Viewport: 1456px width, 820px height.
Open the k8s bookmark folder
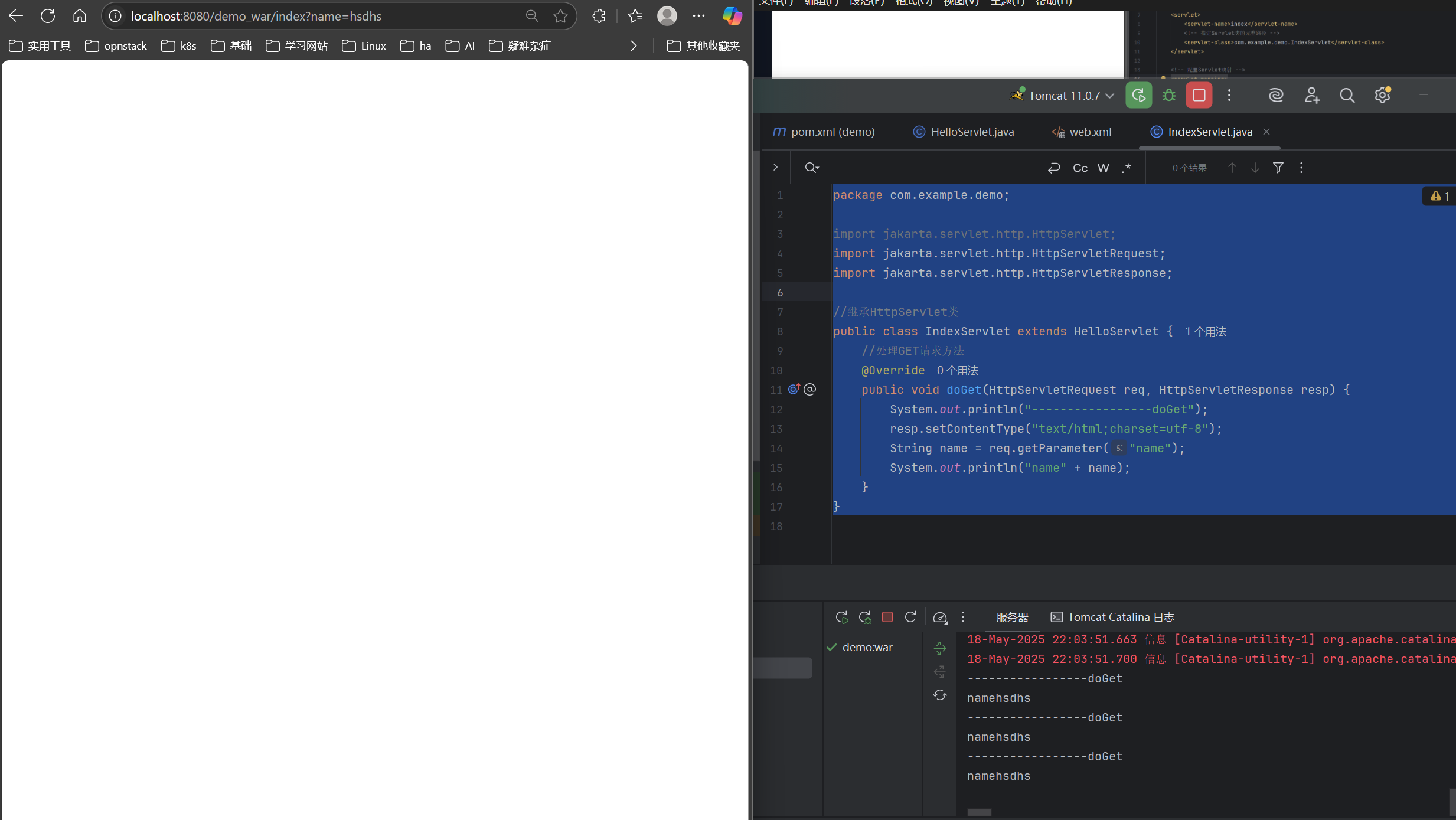pos(178,45)
